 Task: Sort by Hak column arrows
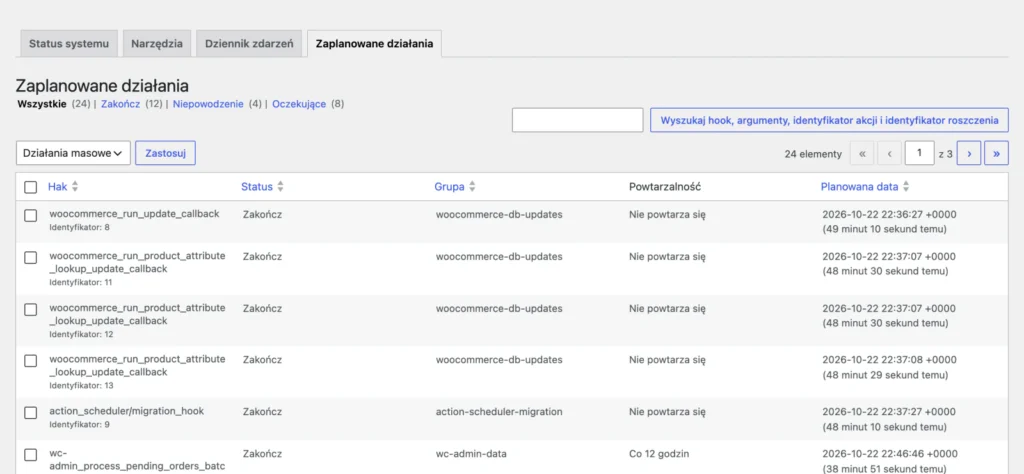(x=74, y=187)
